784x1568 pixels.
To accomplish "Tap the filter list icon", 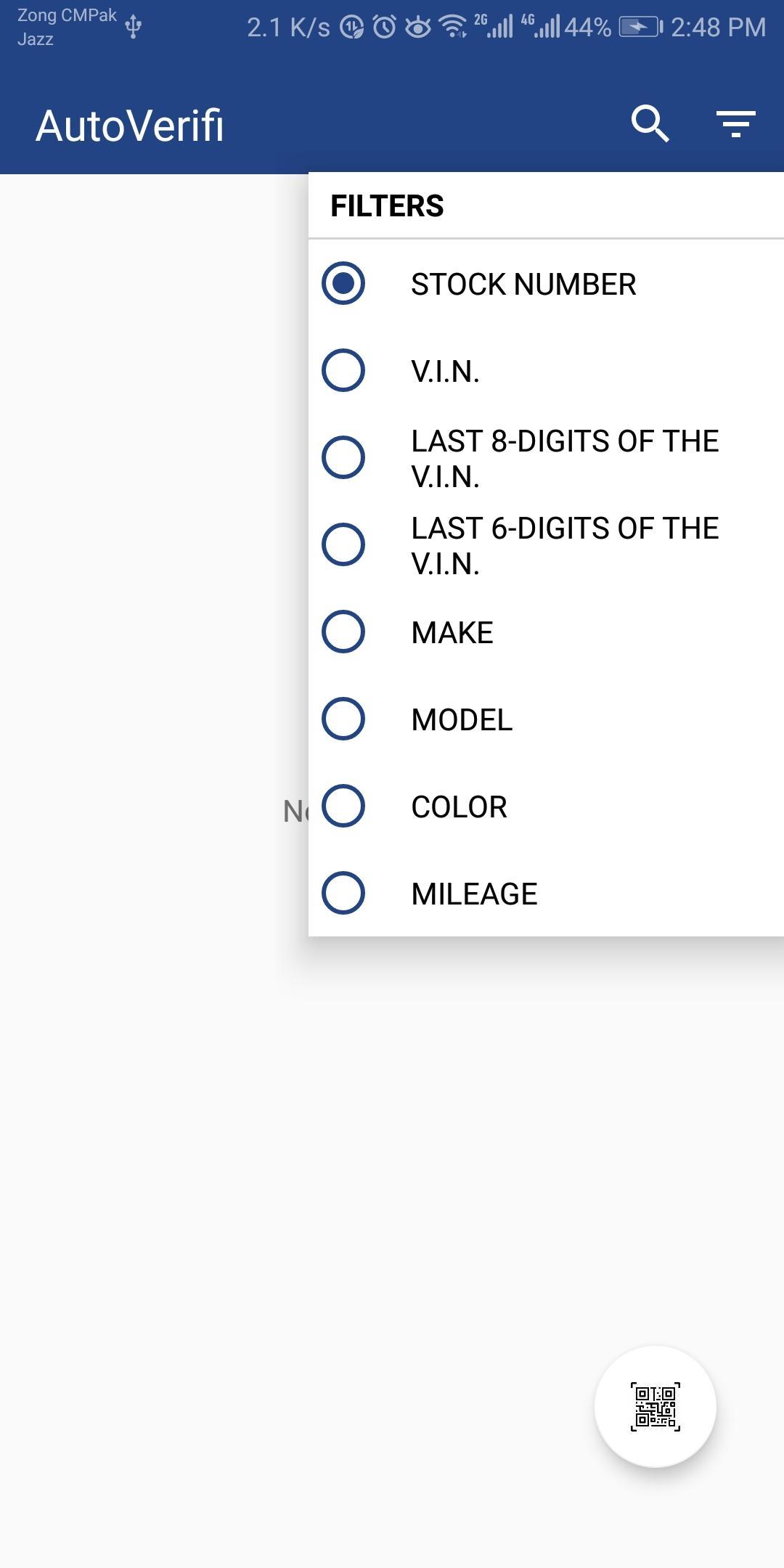I will [x=736, y=124].
